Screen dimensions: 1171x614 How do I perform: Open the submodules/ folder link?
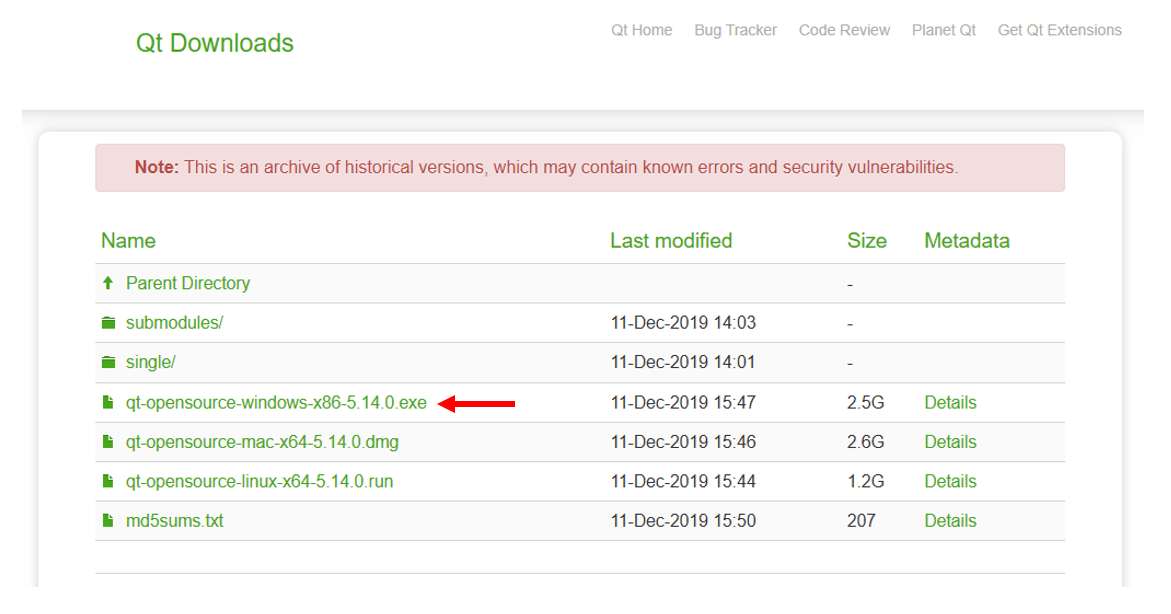click(175, 323)
